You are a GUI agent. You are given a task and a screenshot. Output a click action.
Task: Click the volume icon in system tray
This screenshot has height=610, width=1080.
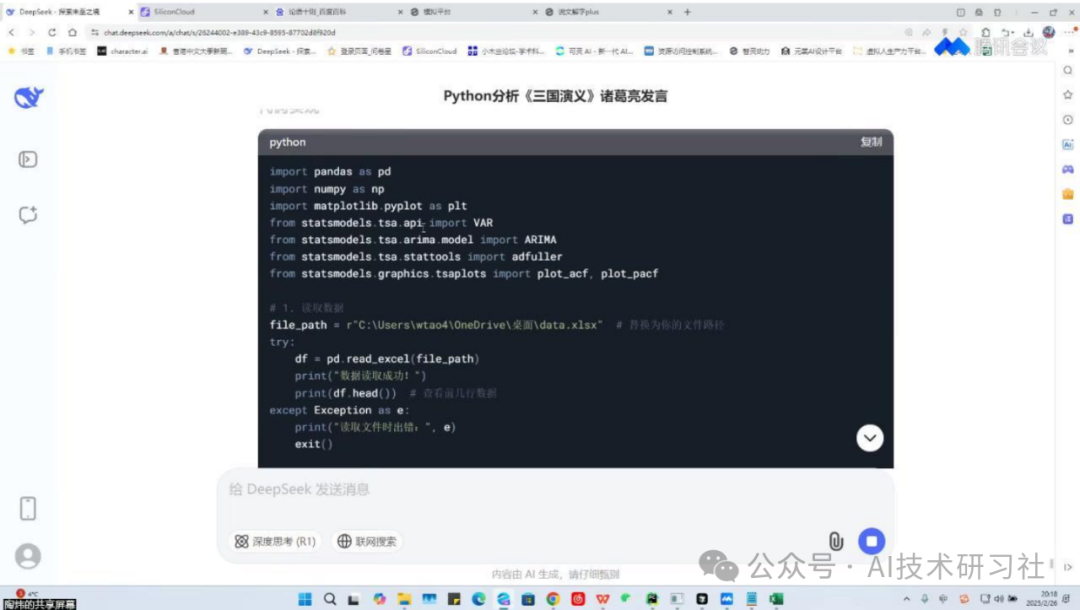coord(998,599)
